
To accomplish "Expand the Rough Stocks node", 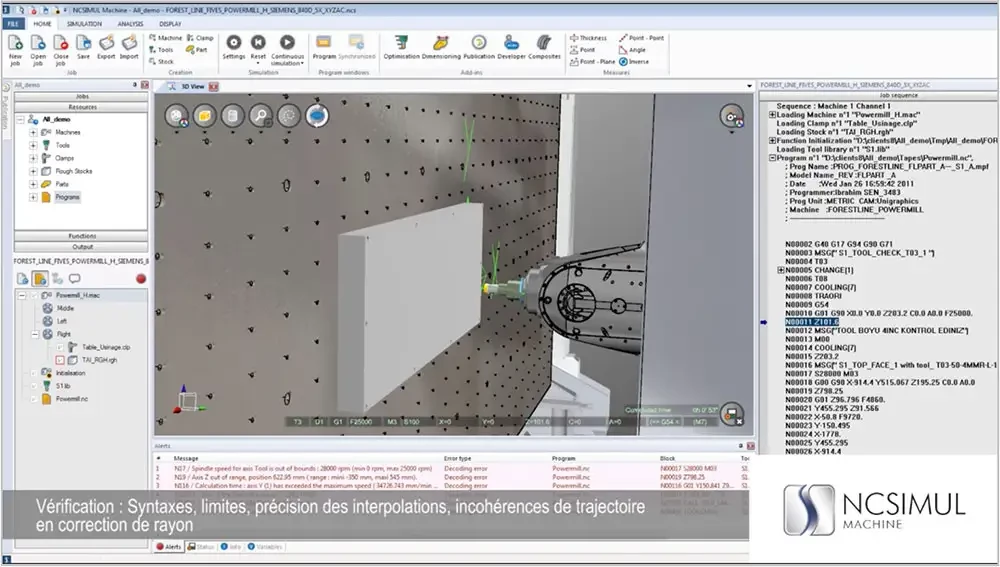I will click(x=33, y=171).
